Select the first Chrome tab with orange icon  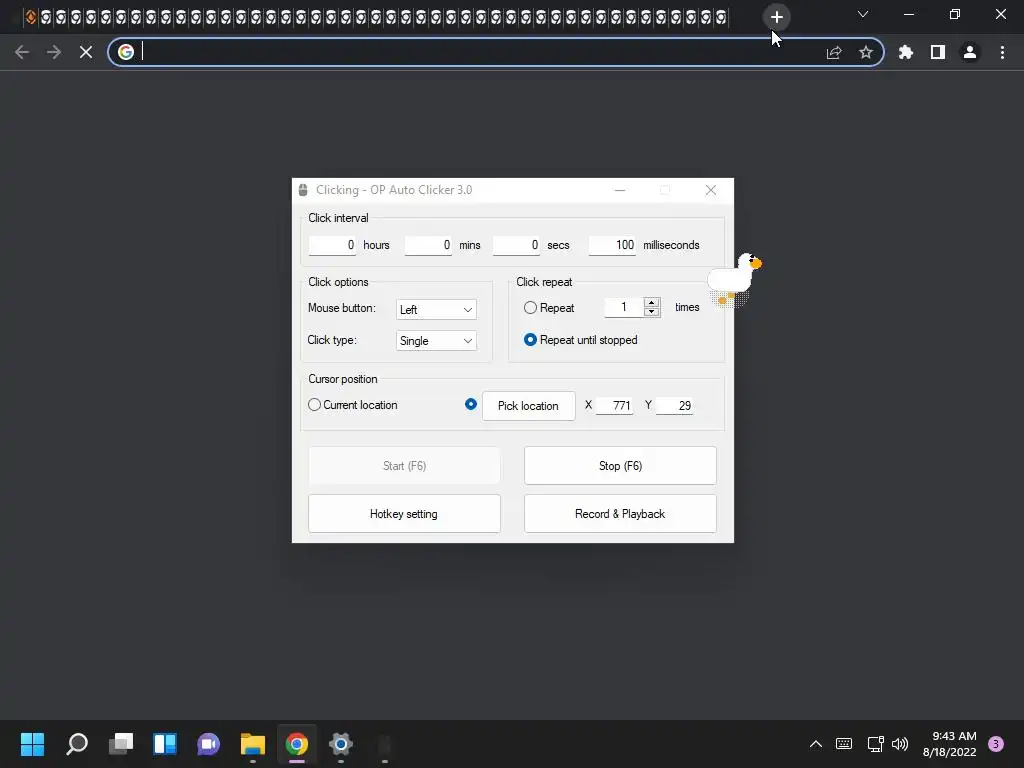(31, 17)
